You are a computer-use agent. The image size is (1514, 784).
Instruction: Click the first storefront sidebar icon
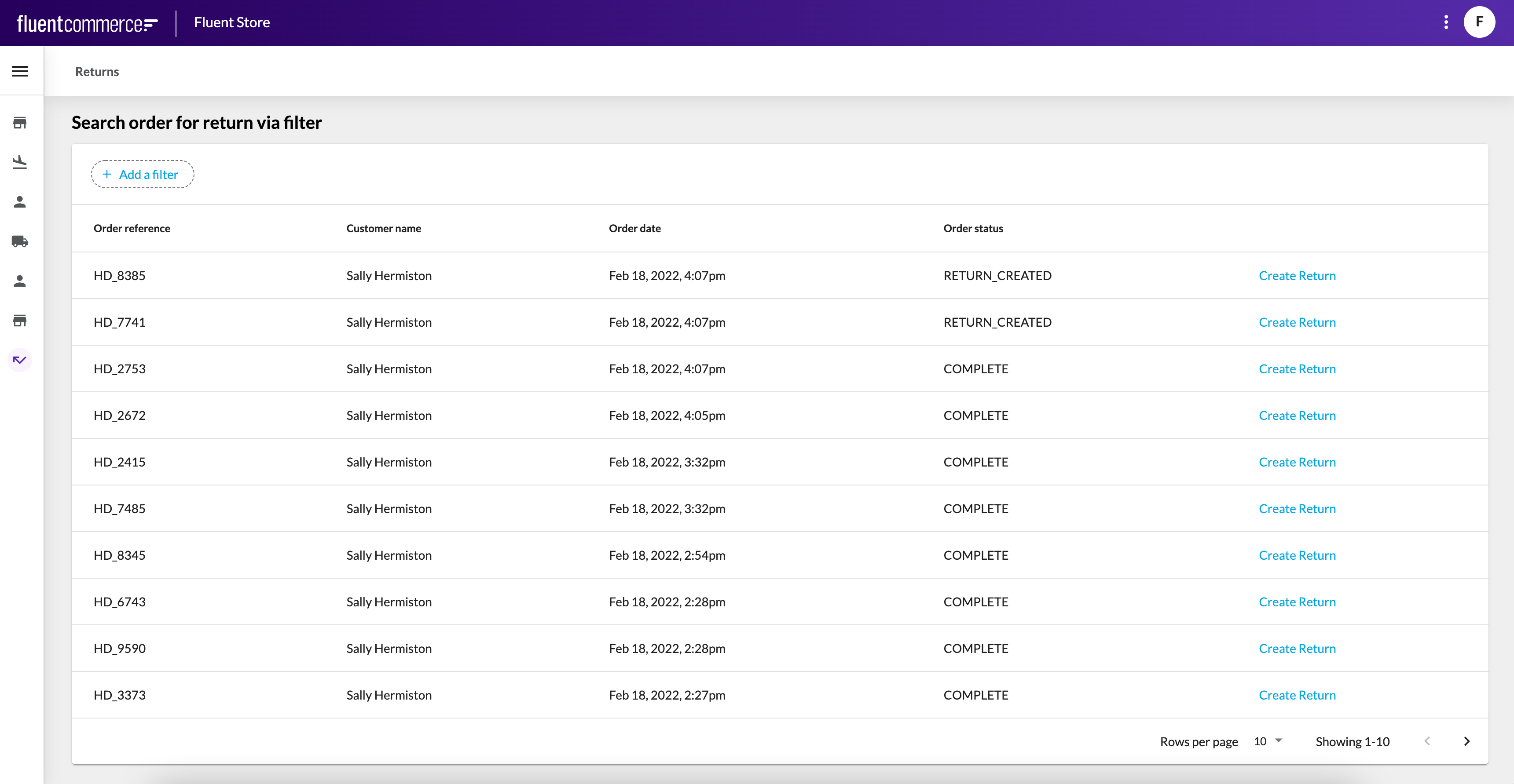pyautogui.click(x=20, y=123)
